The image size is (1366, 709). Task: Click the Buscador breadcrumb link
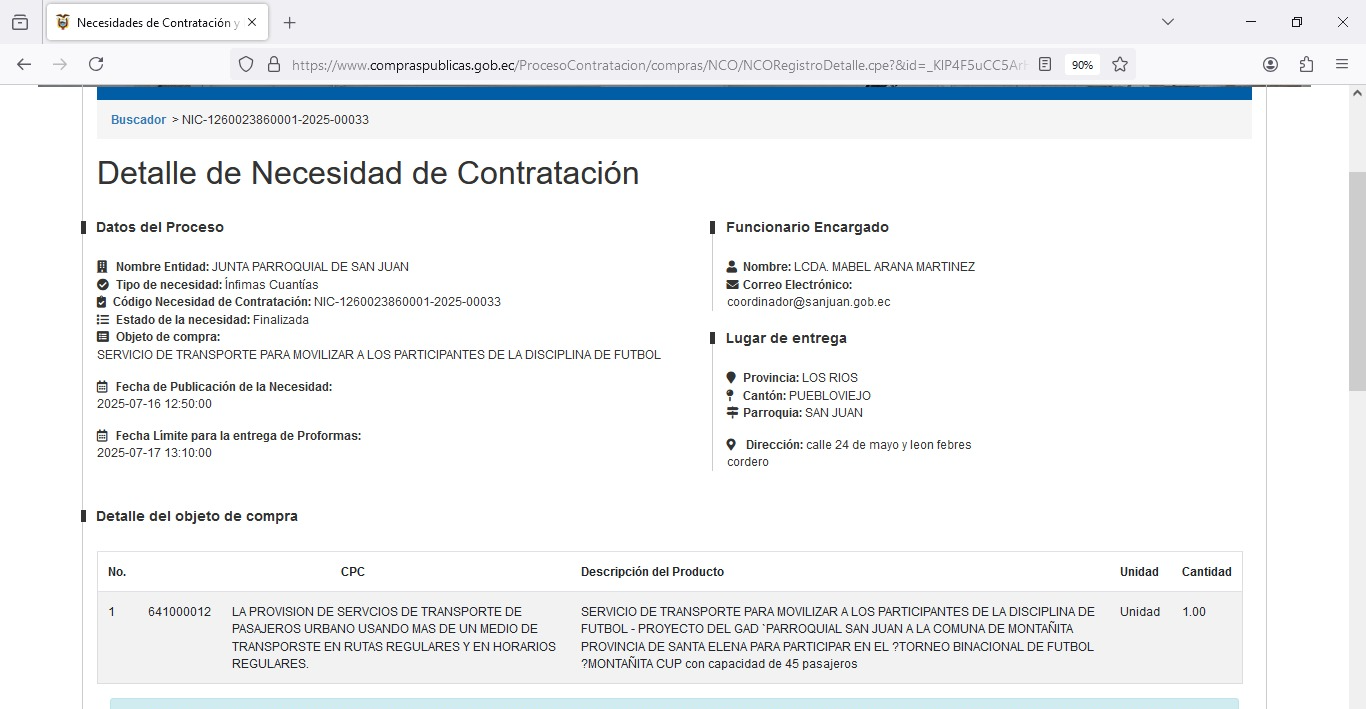(138, 120)
